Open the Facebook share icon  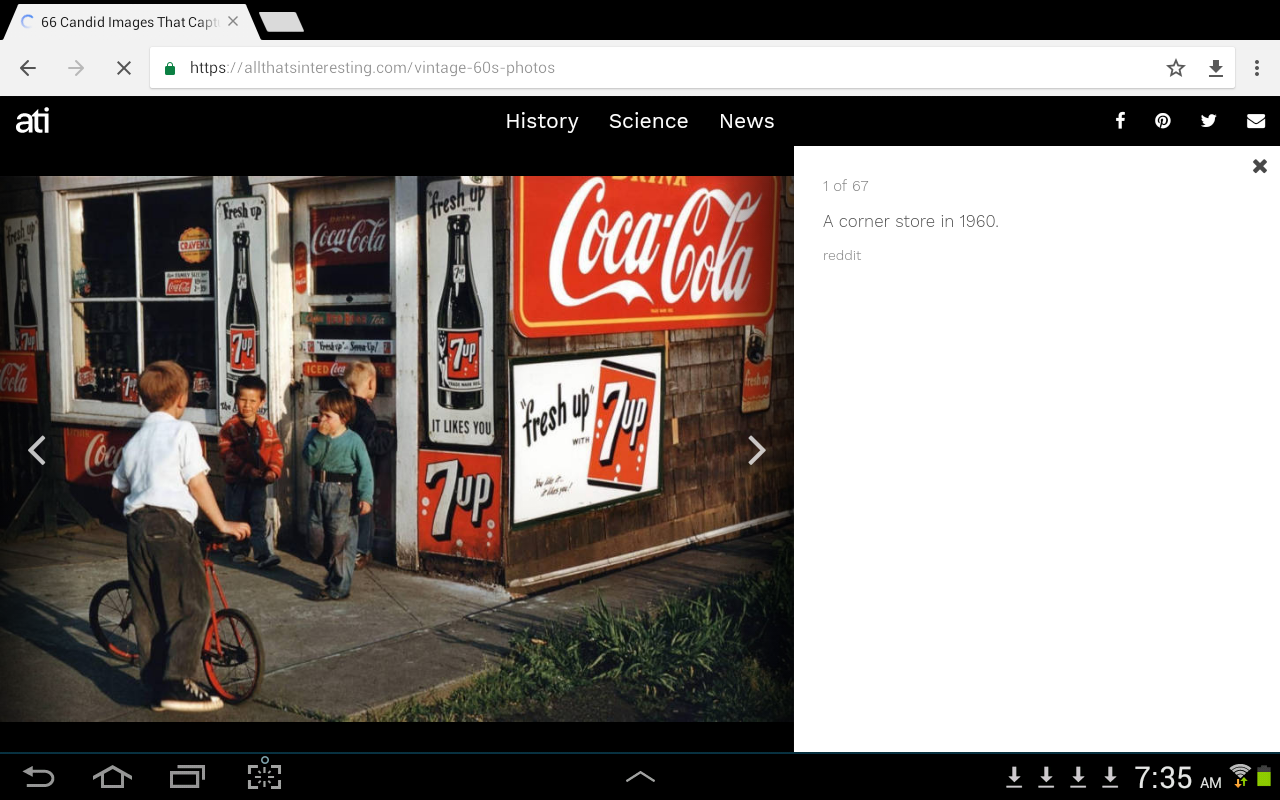[x=1120, y=121]
